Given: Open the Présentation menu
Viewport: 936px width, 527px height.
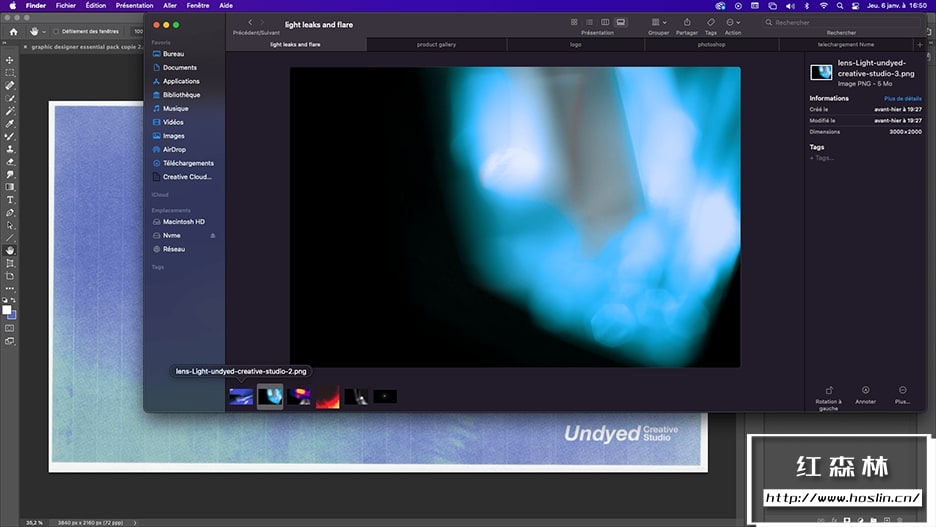Looking at the screenshot, I should point(134,5).
